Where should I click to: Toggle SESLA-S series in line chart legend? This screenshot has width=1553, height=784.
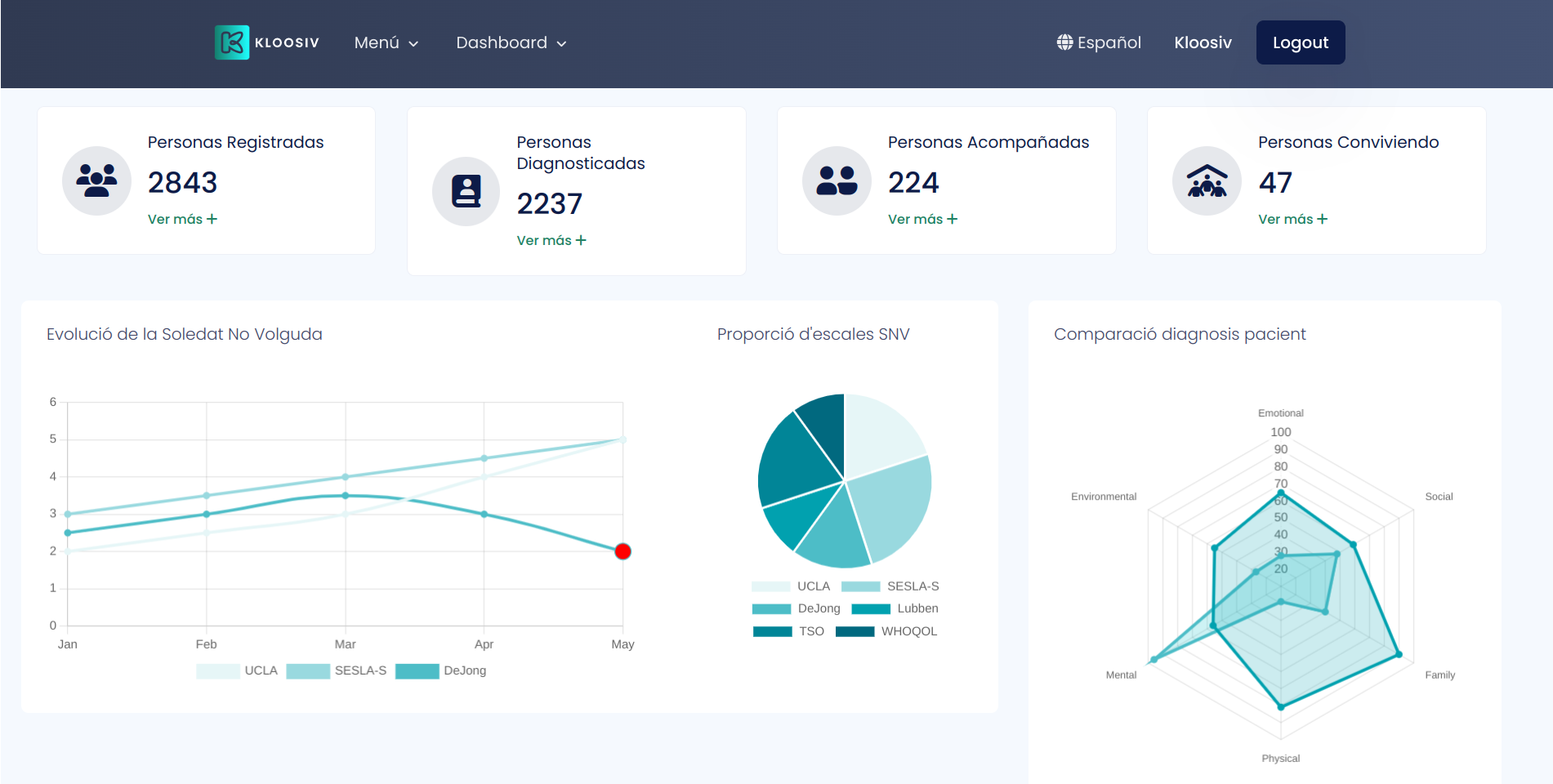337,670
